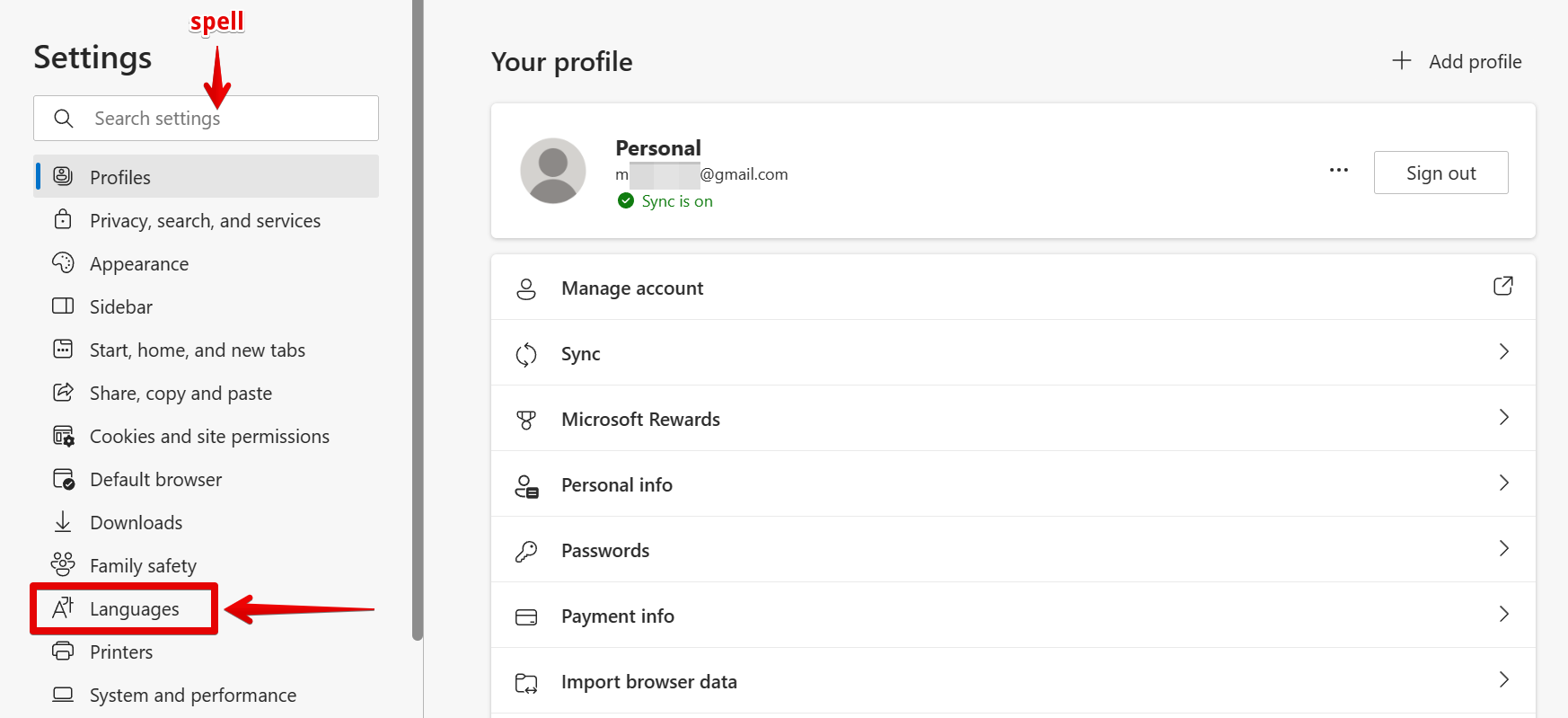The width and height of the screenshot is (1568, 718).
Task: Click the external link icon for Manage account
Action: pyautogui.click(x=1502, y=287)
